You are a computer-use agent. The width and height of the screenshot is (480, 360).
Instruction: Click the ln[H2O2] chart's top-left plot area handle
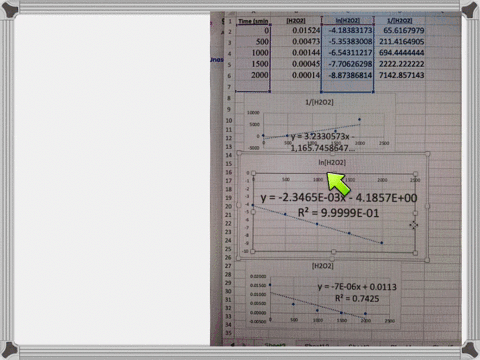254,173
